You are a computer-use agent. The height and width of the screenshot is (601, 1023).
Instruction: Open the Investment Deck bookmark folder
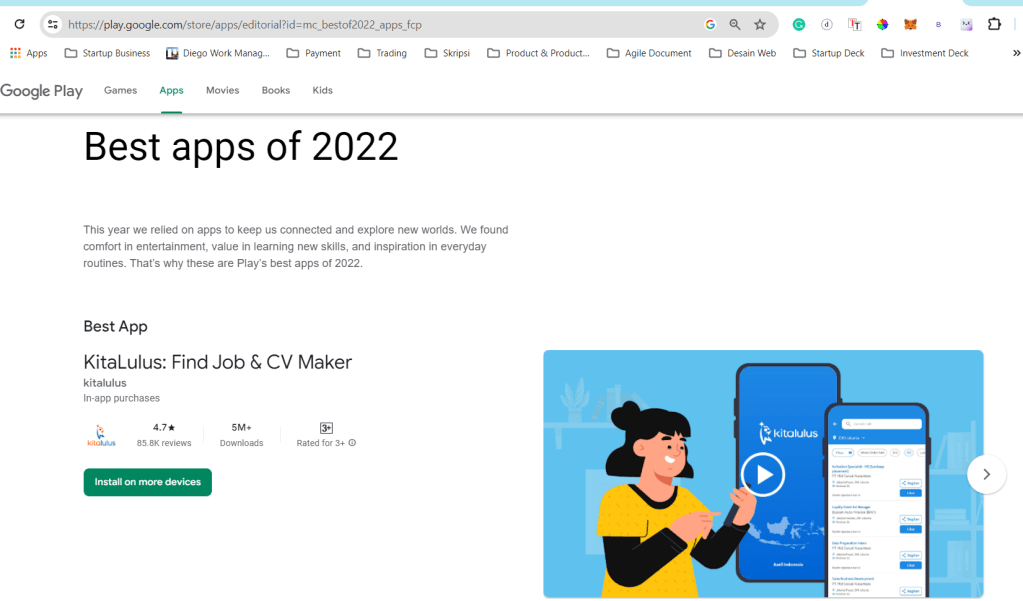point(924,53)
